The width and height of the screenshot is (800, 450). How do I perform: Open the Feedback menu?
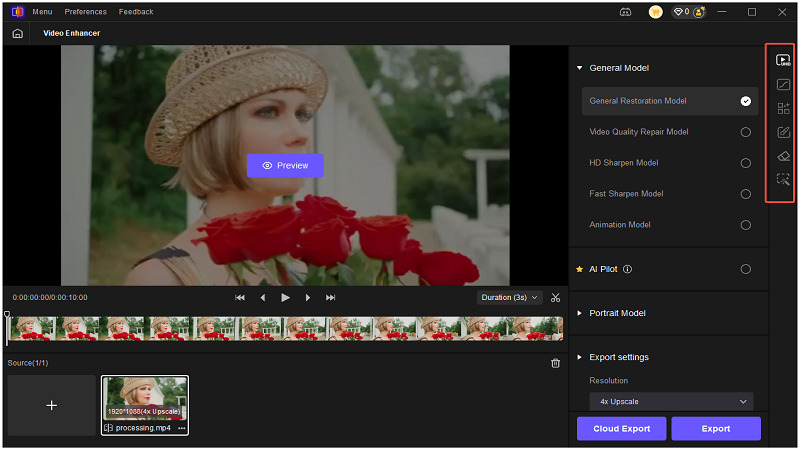coord(136,12)
